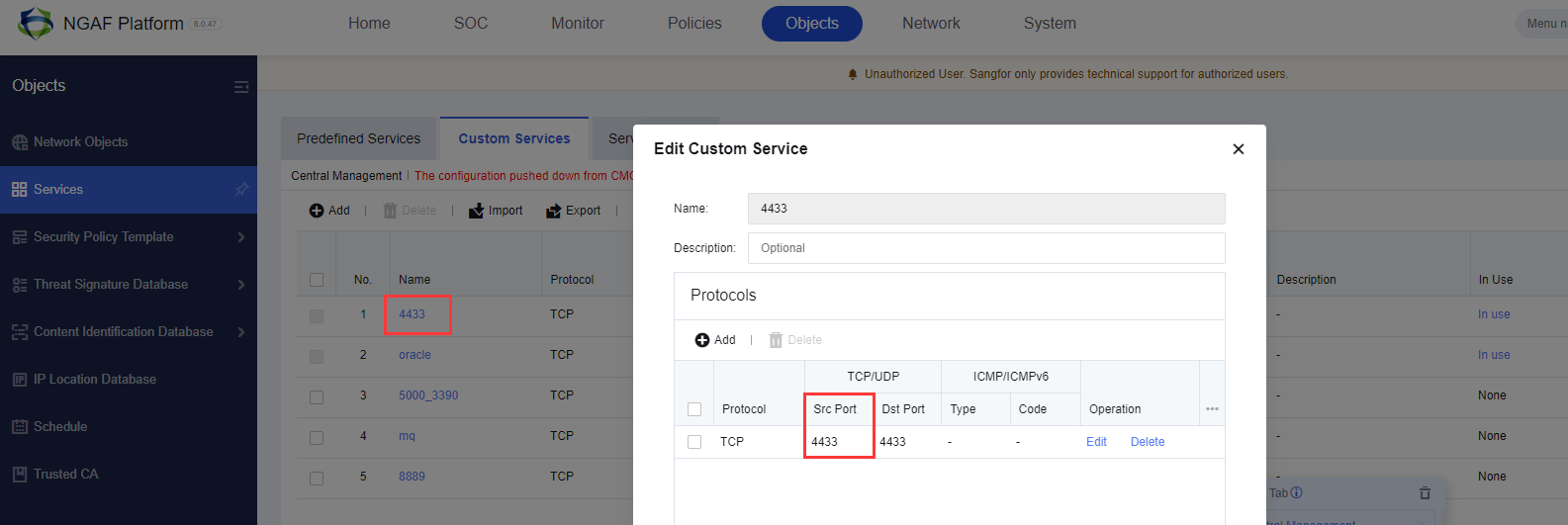Click the pin icon beside Services
The width and height of the screenshot is (1568, 525).
pyautogui.click(x=240, y=190)
